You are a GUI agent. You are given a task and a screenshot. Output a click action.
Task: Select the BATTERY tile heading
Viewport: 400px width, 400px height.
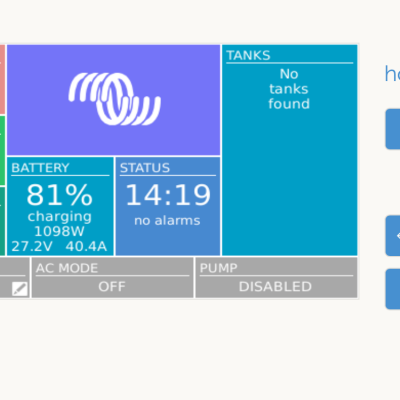pos(40,168)
